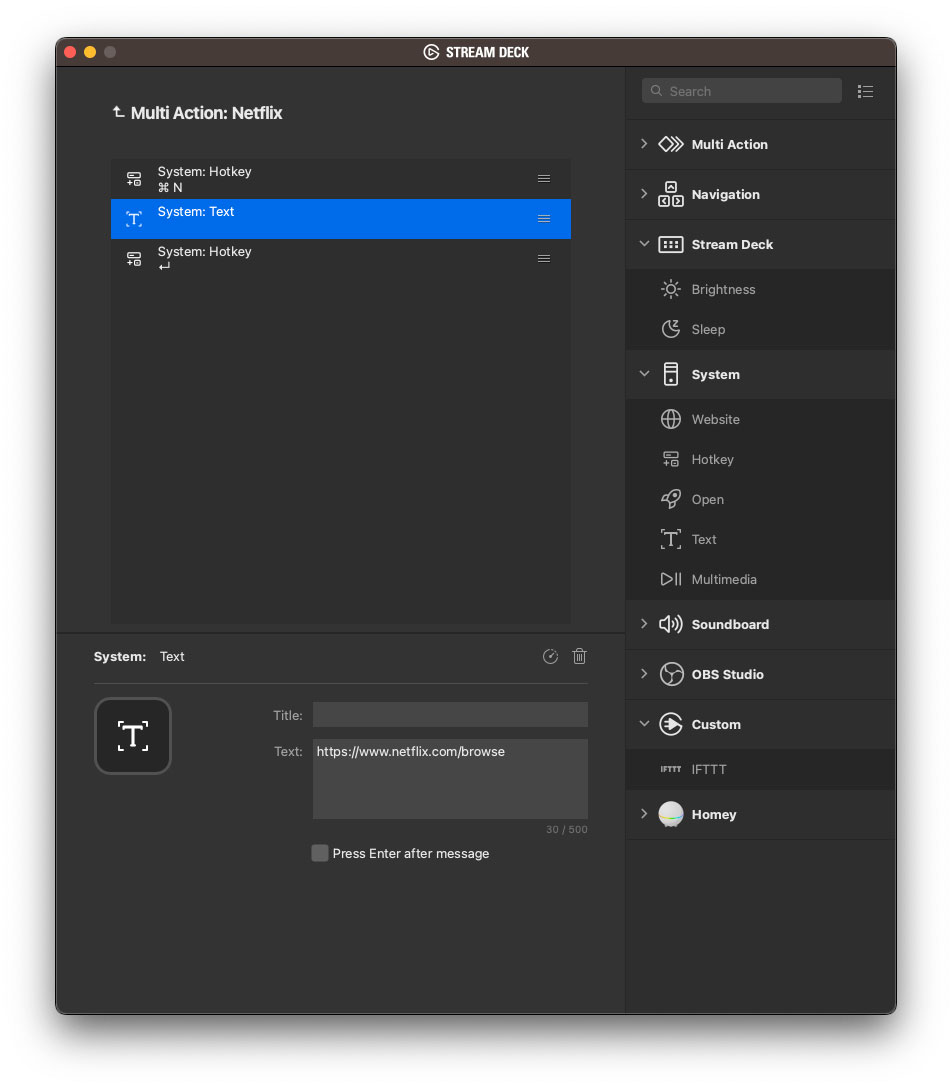
Task: Click the Stream Deck category icon
Action: [670, 244]
